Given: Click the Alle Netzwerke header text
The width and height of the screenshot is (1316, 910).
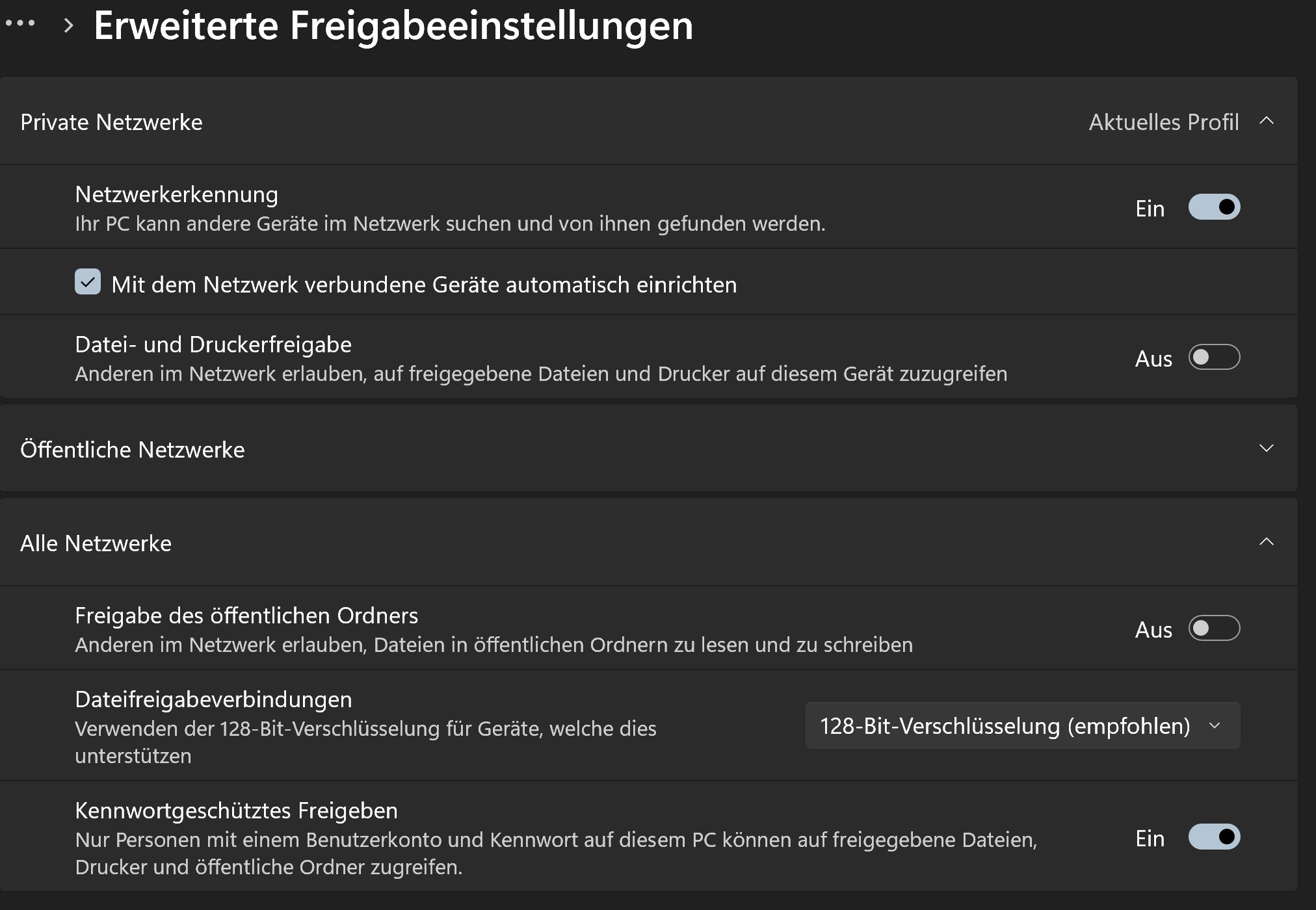Looking at the screenshot, I should (96, 542).
